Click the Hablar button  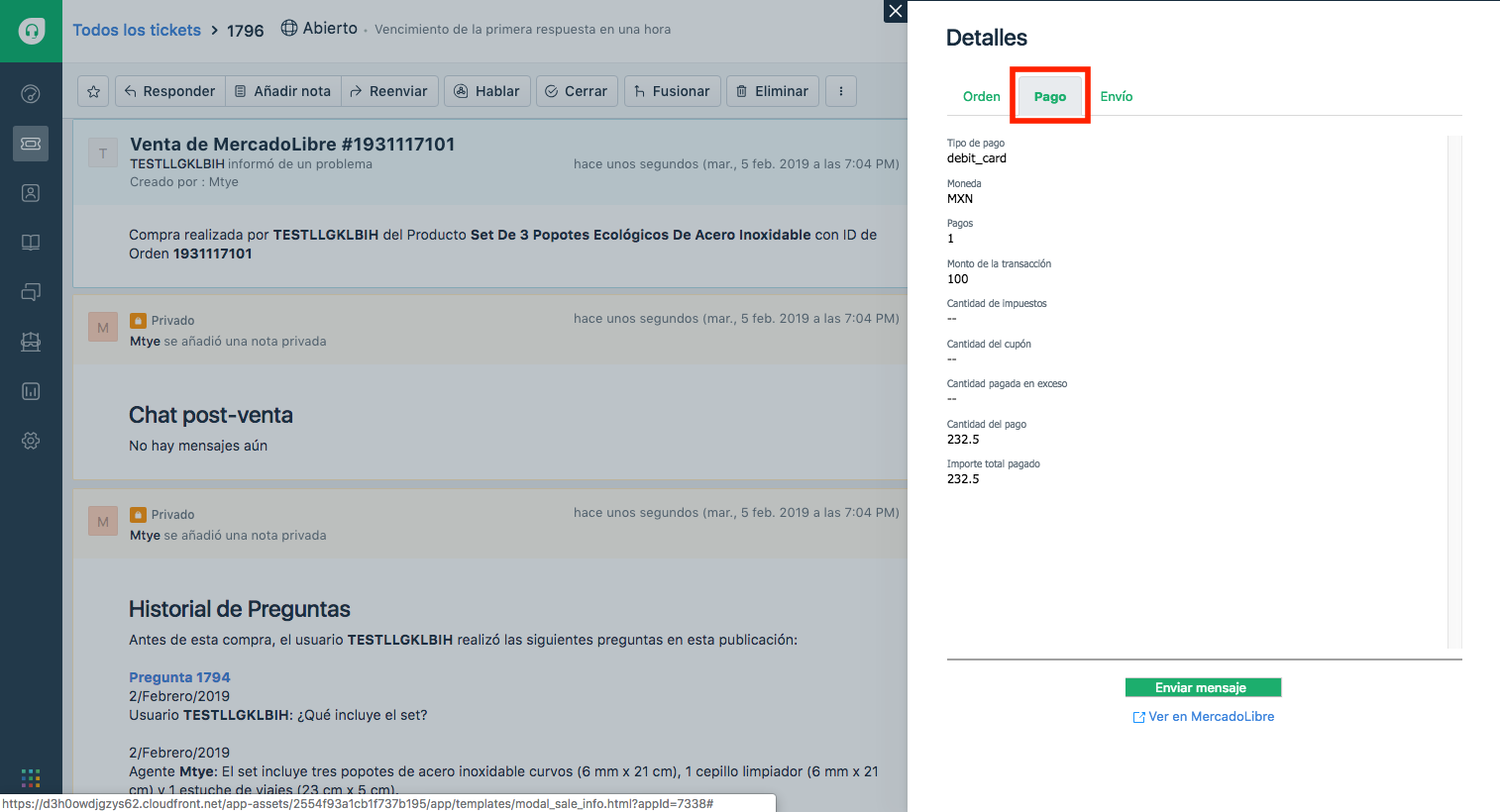pos(487,91)
